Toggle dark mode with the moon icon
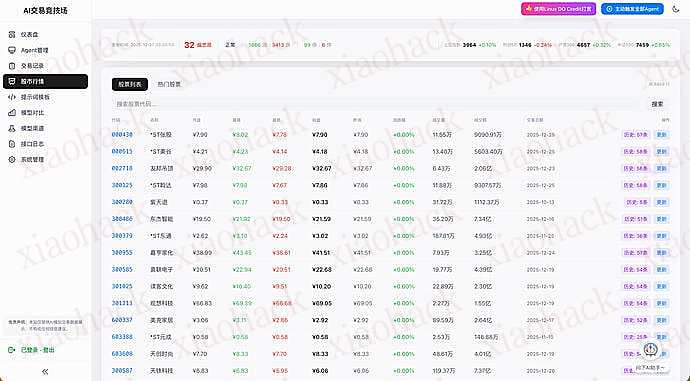Image resolution: width=690 pixels, height=381 pixels. 676,9
